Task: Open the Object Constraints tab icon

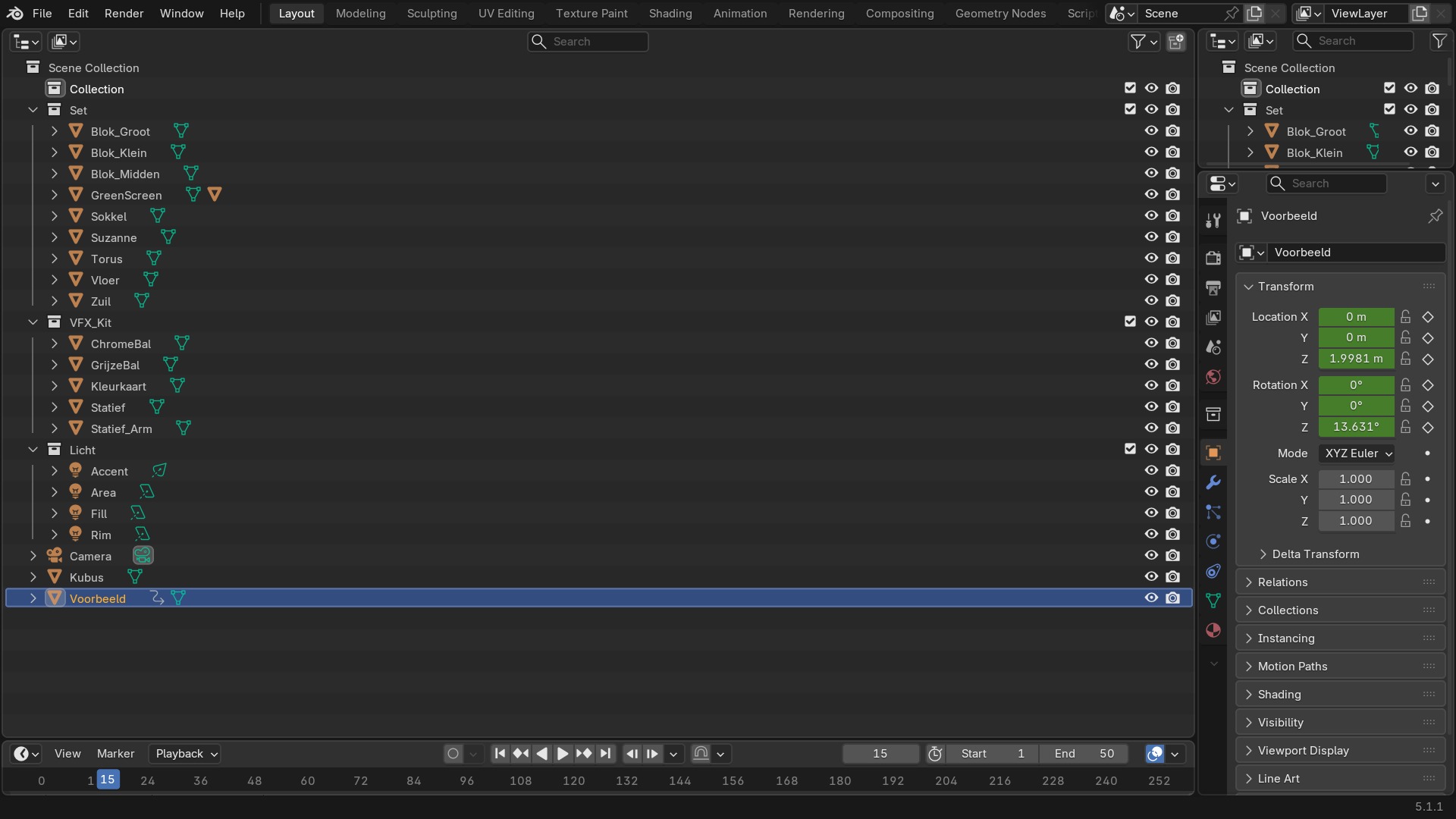Action: pyautogui.click(x=1213, y=571)
